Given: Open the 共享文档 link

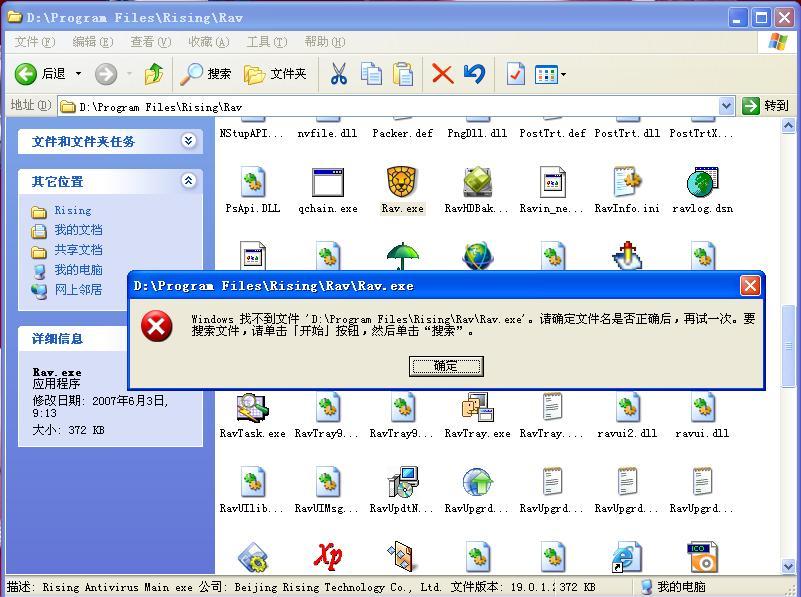Looking at the screenshot, I should tap(78, 250).
